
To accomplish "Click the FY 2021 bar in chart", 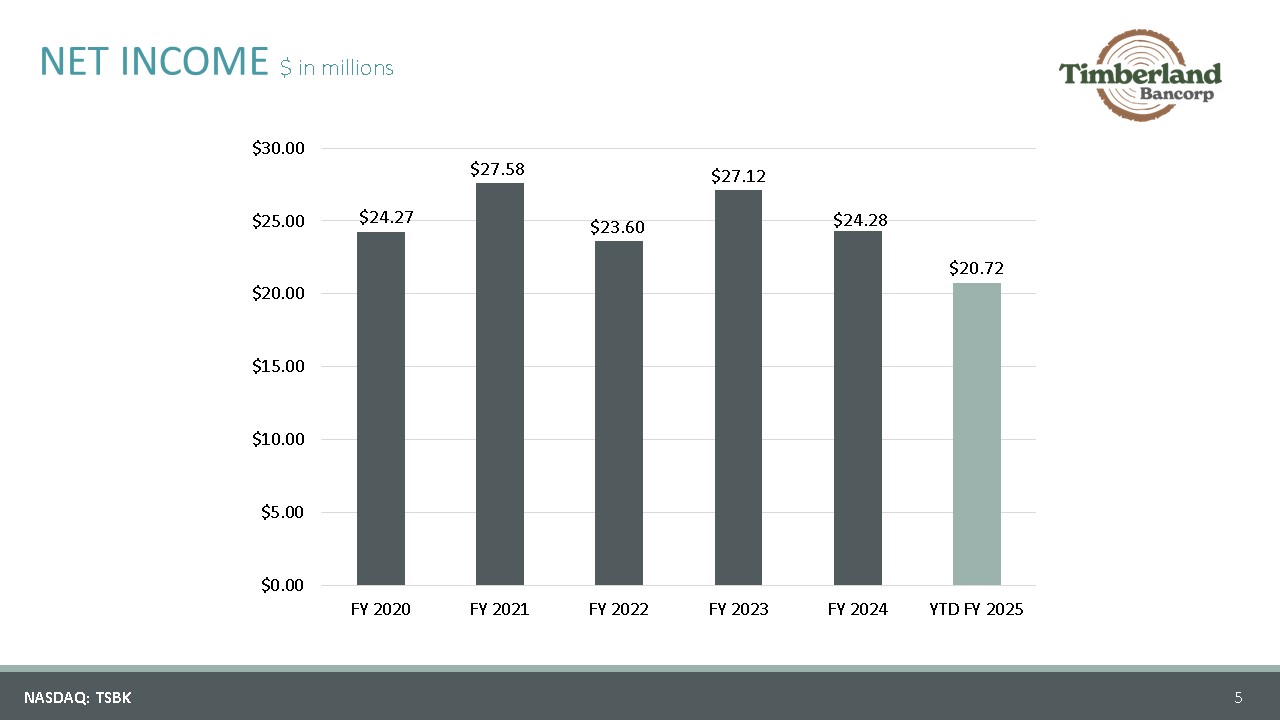I will tap(500, 384).
